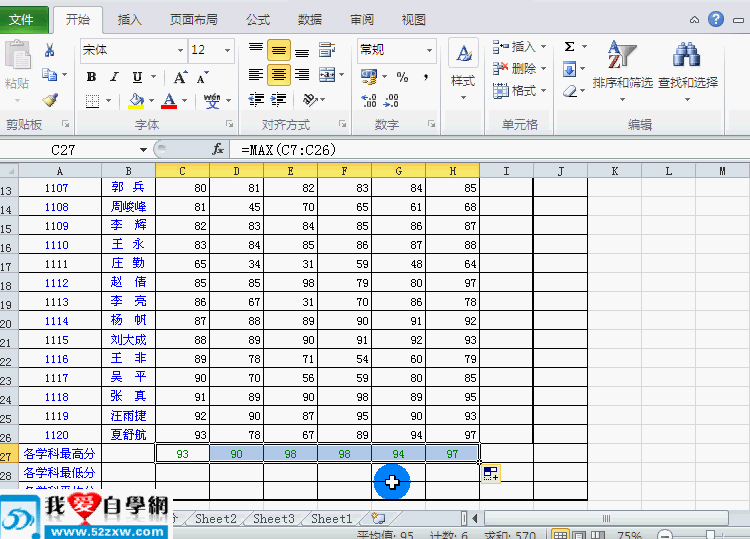Viewport: 750px width, 539px height.
Task: Click the formula bar with =MAX(C7:C26)
Action: 488,150
